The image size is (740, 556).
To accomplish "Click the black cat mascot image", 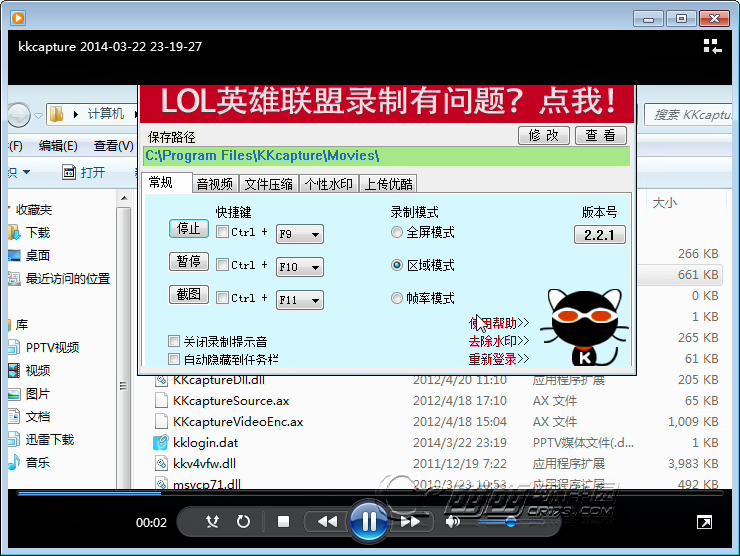I will click(585, 328).
